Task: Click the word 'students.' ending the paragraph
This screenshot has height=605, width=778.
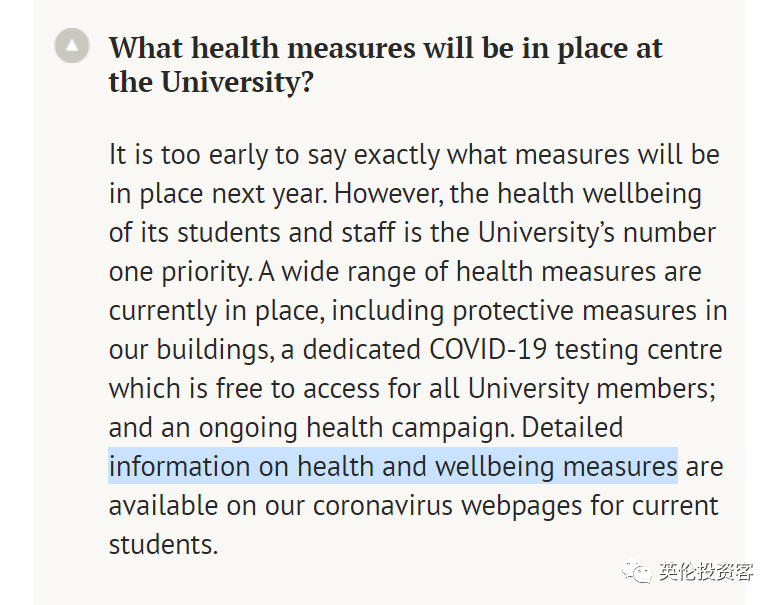Action: (163, 545)
